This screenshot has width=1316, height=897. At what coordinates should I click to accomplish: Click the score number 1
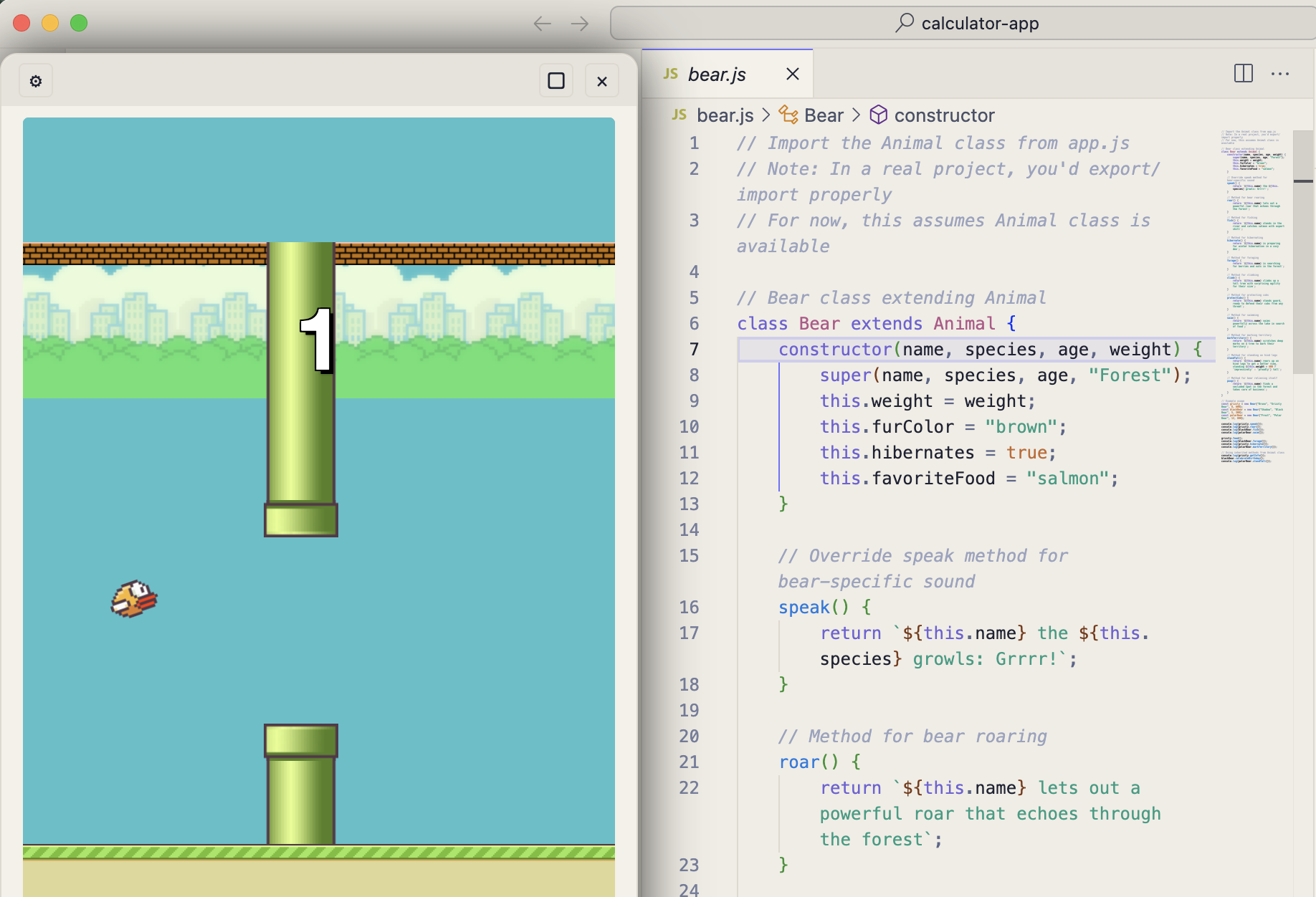pyautogui.click(x=318, y=340)
